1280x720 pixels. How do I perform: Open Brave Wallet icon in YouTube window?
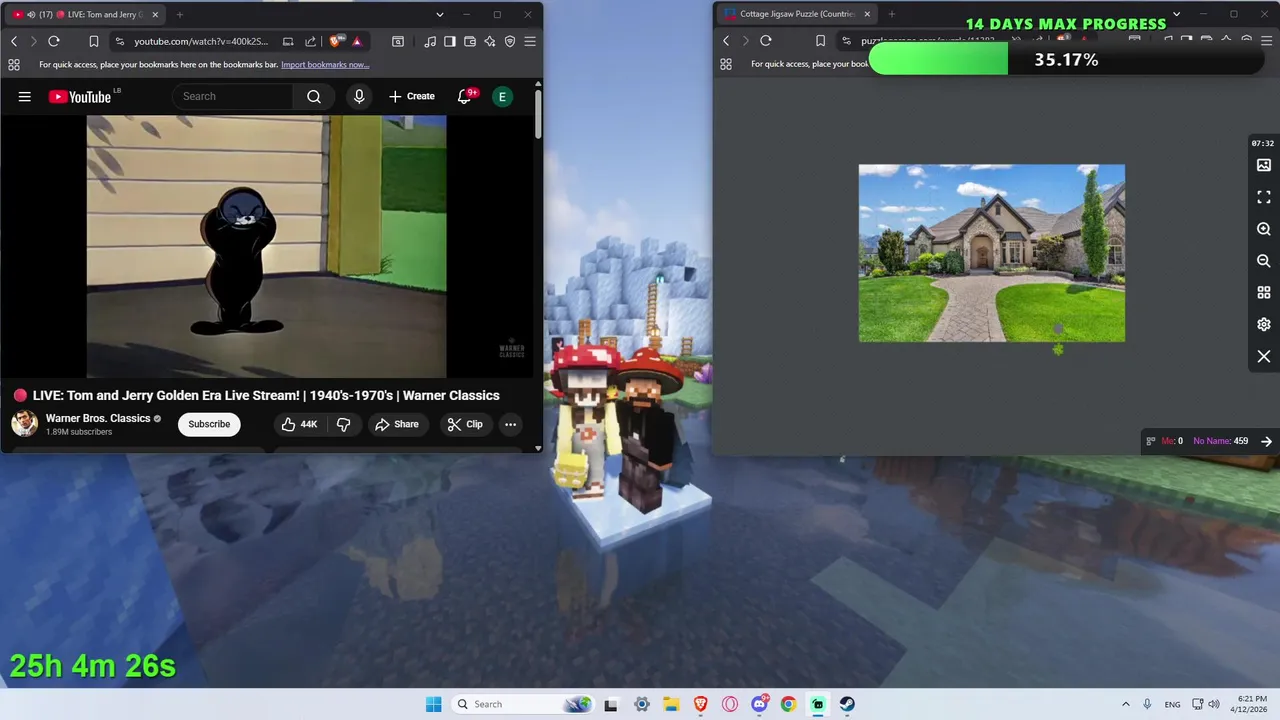pyautogui.click(x=470, y=41)
